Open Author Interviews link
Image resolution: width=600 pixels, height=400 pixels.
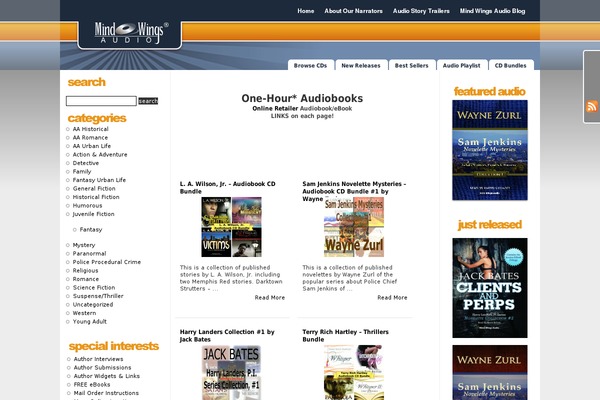pyautogui.click(x=98, y=359)
